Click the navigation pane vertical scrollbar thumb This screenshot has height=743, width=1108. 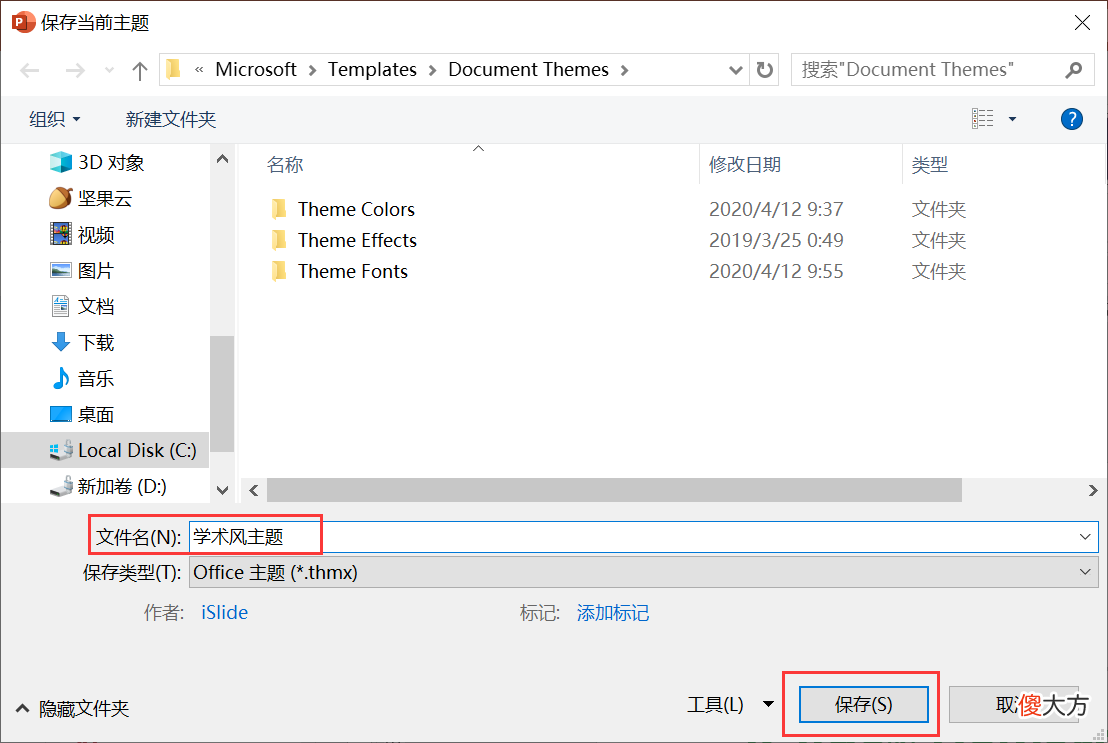223,394
